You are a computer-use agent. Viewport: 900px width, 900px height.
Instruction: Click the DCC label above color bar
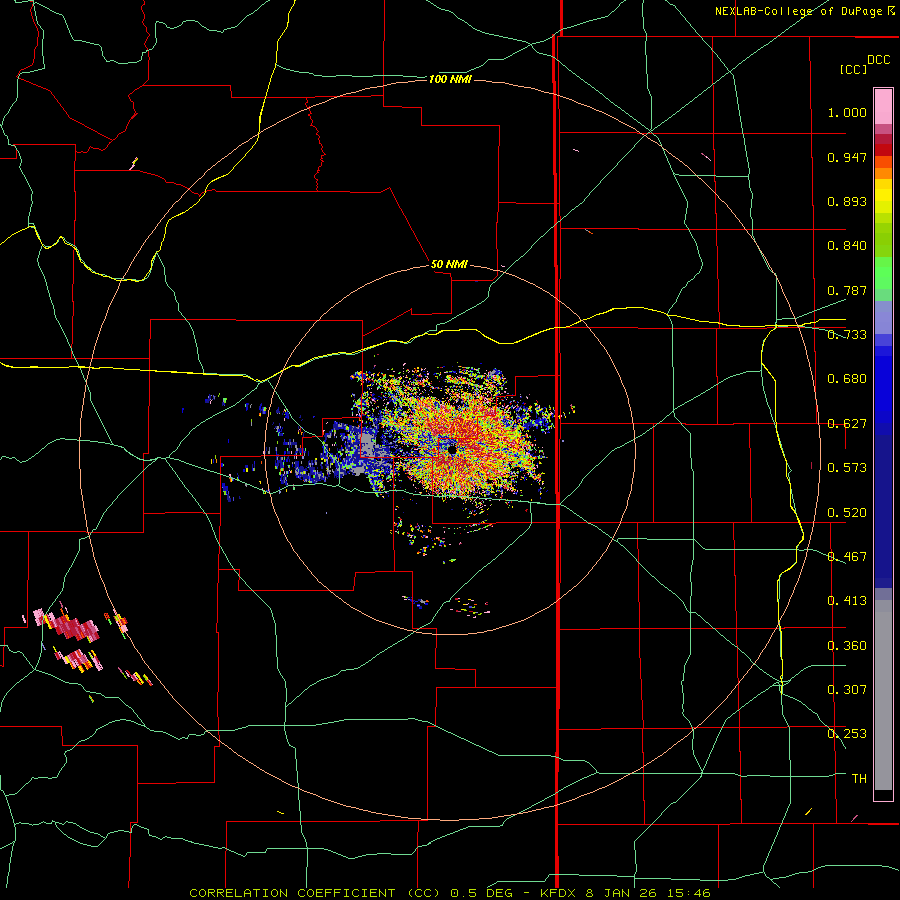878,60
